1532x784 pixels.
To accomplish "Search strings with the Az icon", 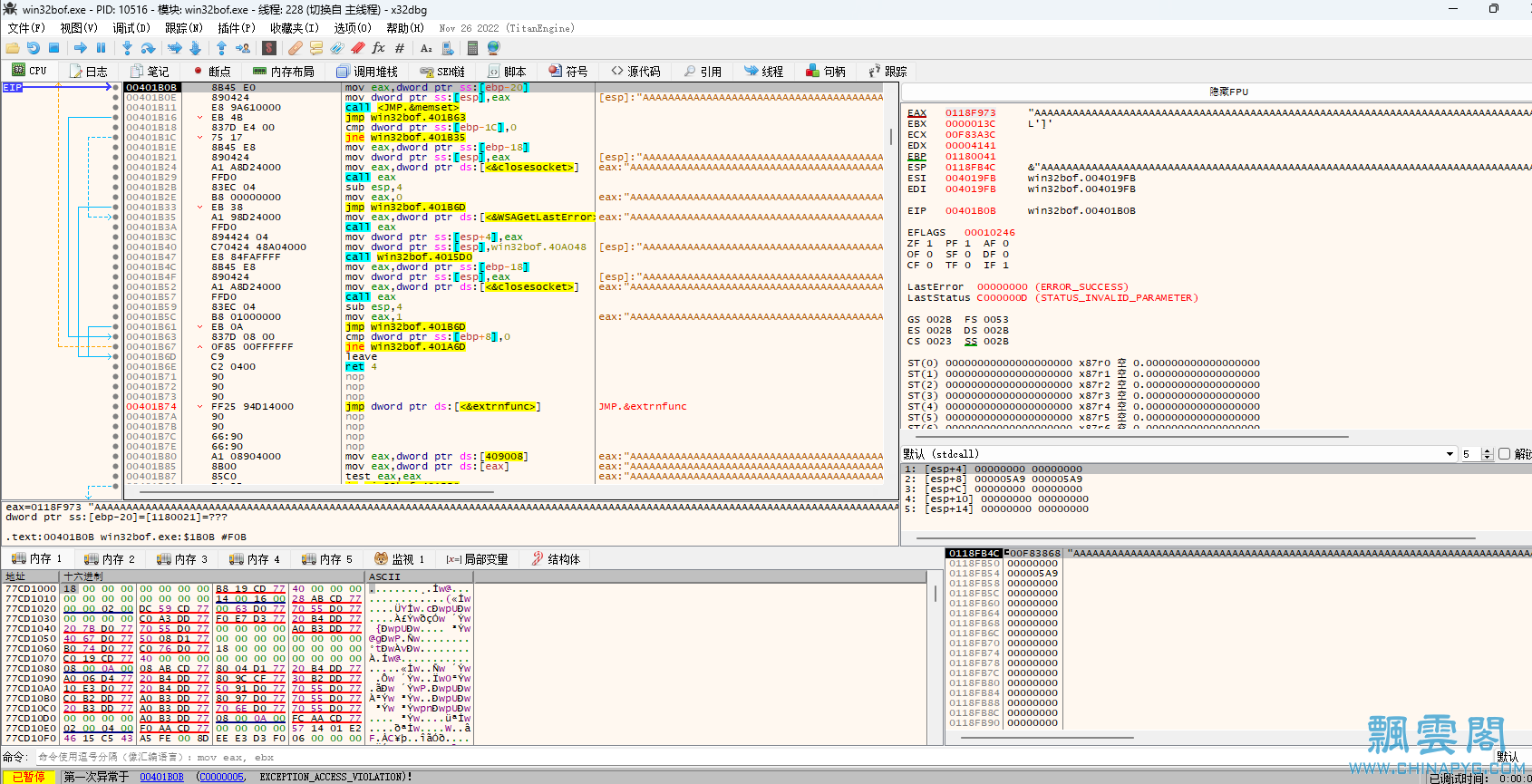I will [426, 48].
